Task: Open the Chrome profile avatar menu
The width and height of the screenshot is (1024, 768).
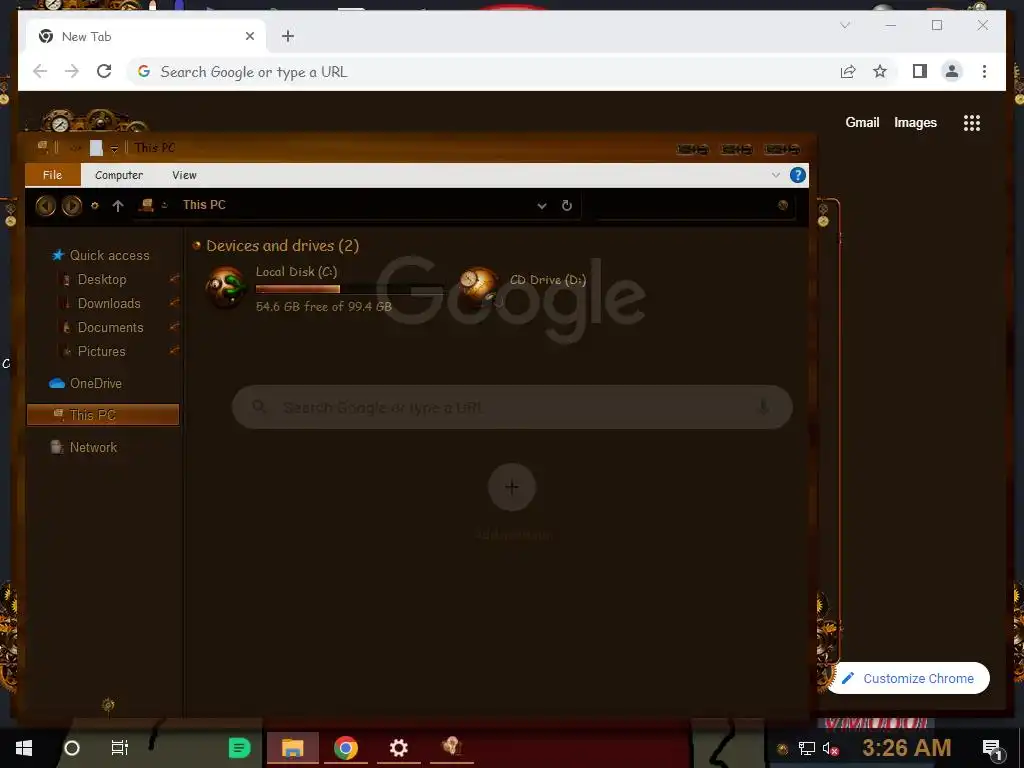Action: [x=952, y=71]
